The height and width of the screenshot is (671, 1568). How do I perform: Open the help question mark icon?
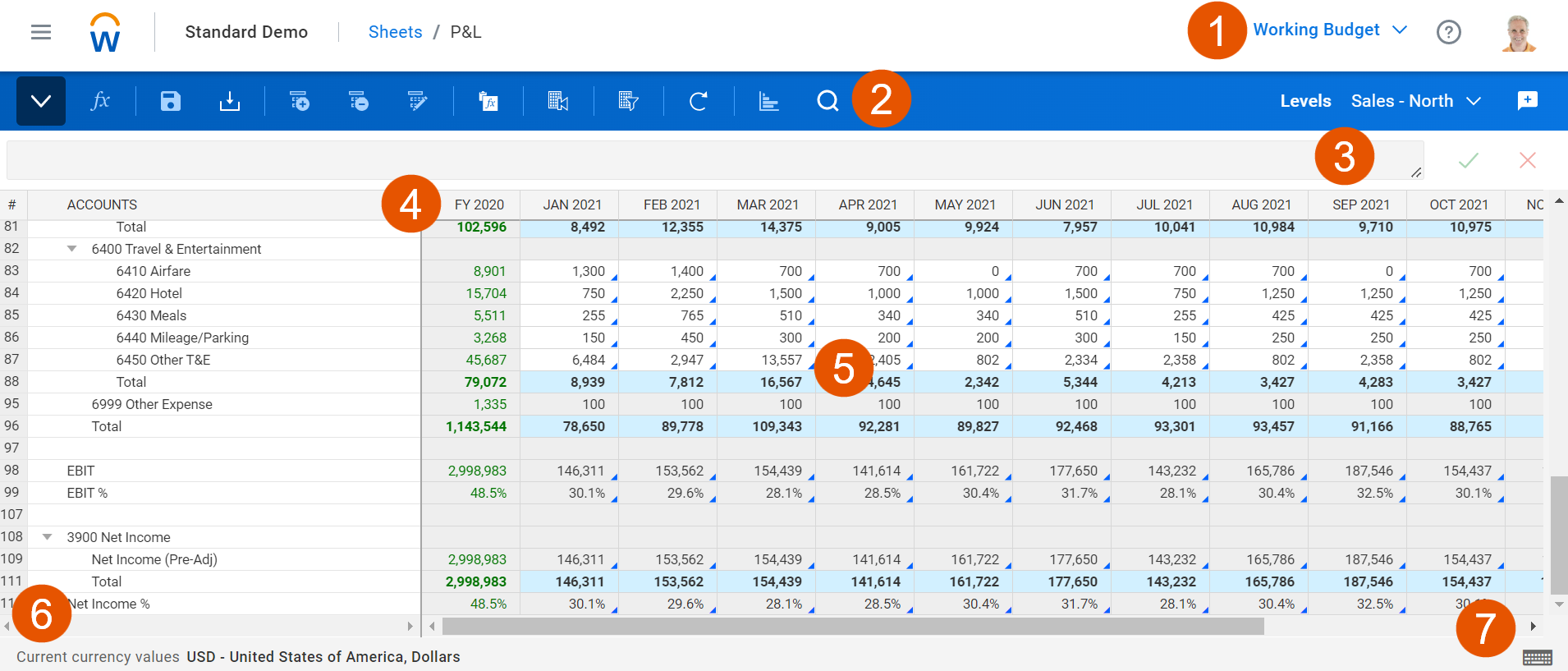(1449, 32)
